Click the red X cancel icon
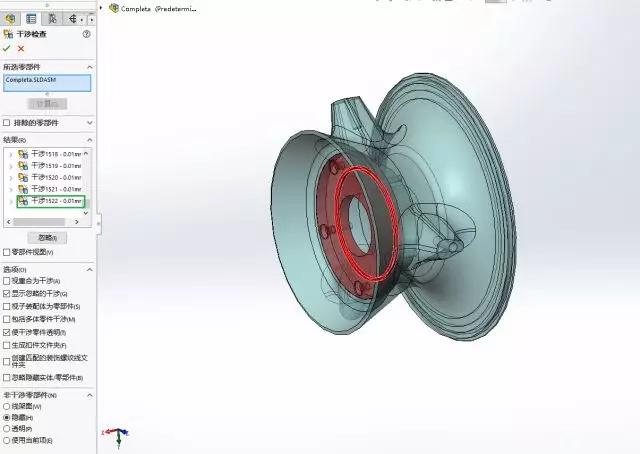 [21, 48]
